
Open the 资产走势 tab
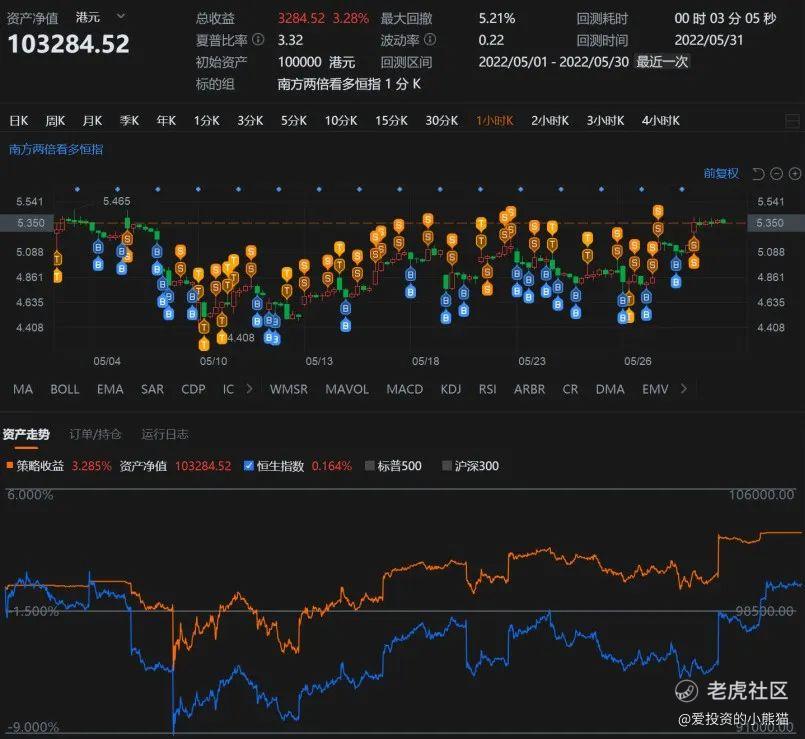[26, 434]
